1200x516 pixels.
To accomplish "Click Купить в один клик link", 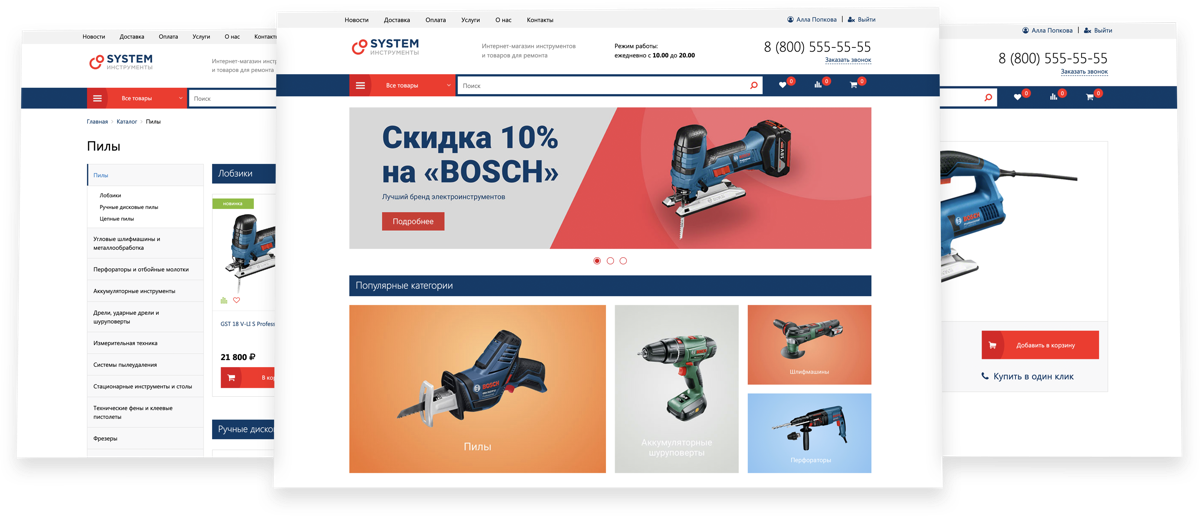I will point(1033,377).
